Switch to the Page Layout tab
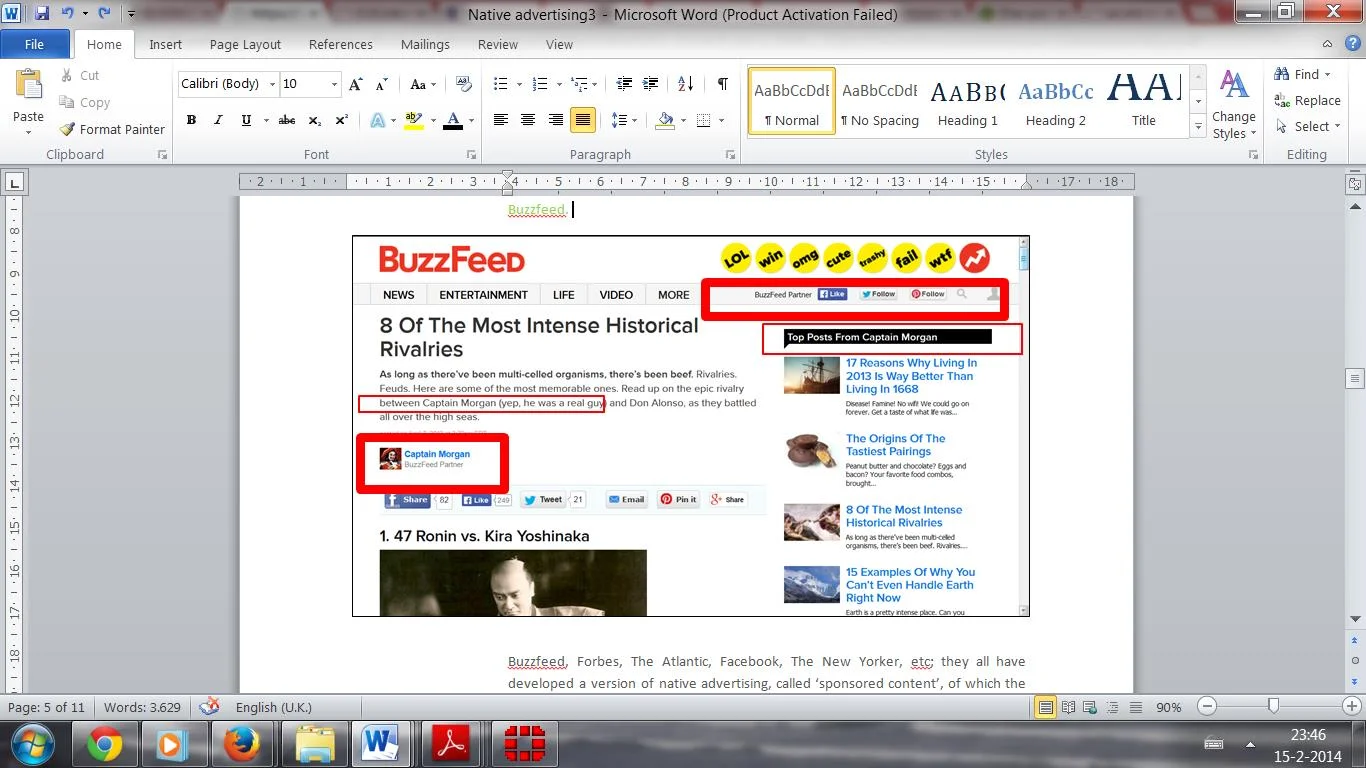 point(245,44)
